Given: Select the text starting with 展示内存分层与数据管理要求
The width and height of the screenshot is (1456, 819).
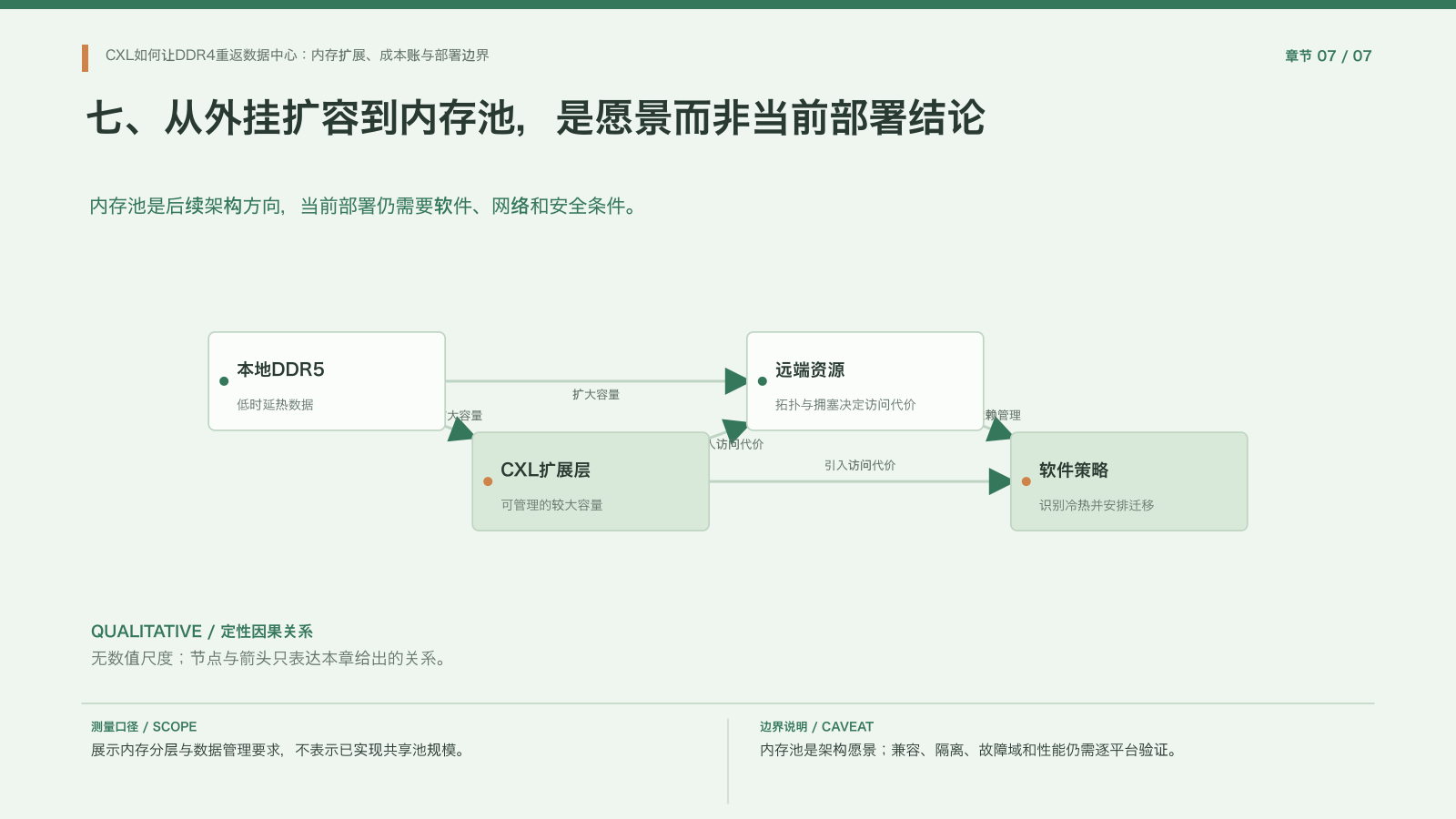Looking at the screenshot, I should tap(279, 750).
